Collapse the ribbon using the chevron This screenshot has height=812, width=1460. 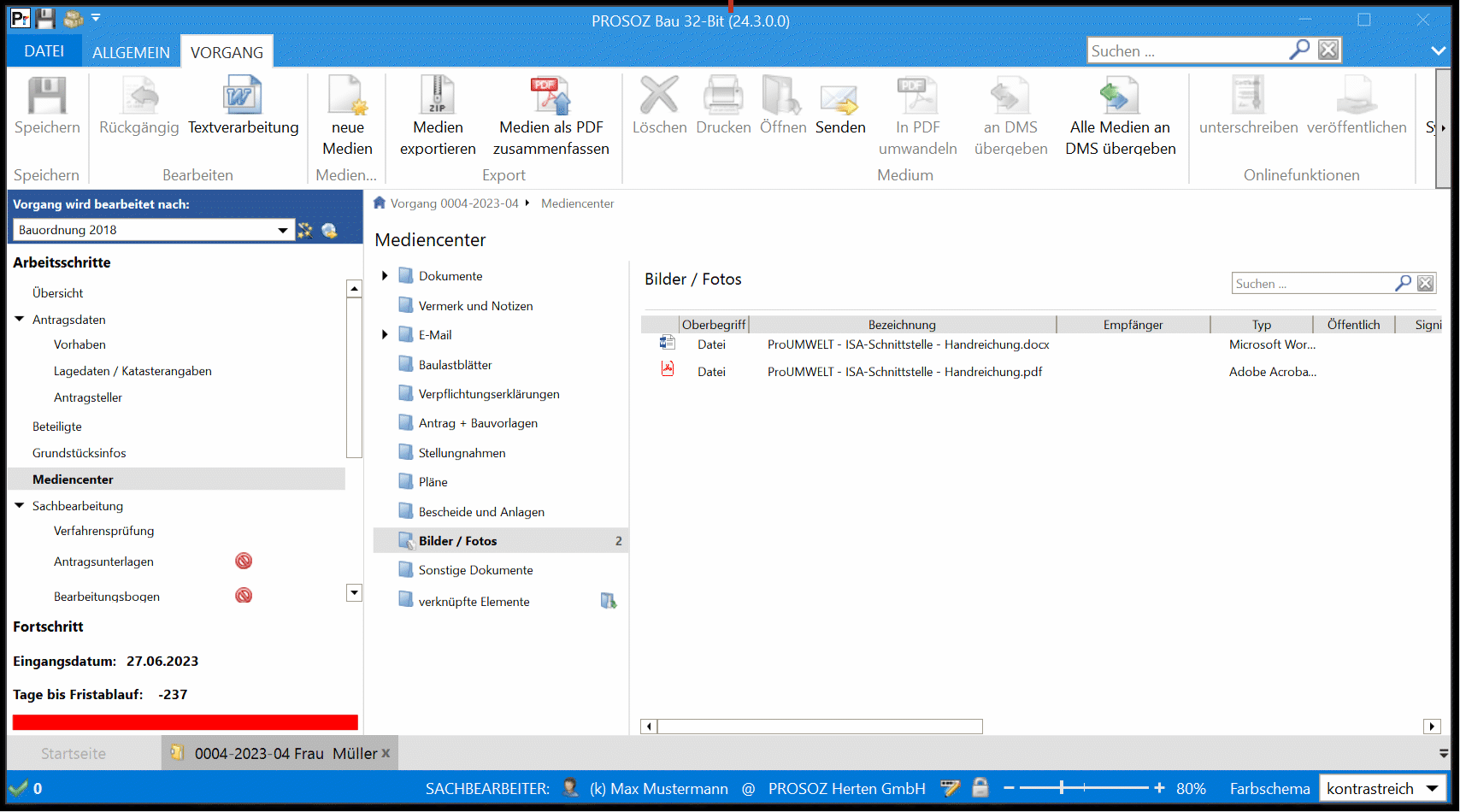coord(1439,51)
